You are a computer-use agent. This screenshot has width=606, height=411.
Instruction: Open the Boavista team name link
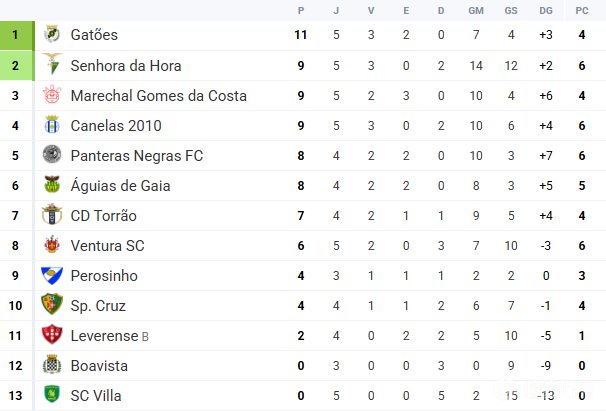tap(100, 366)
